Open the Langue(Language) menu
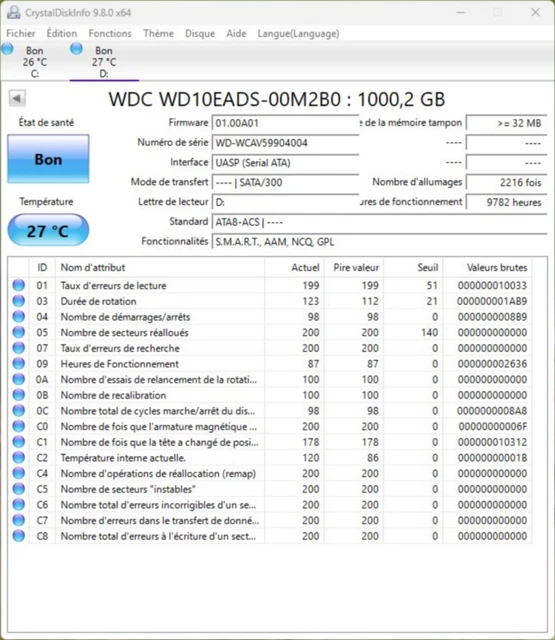 [298, 33]
